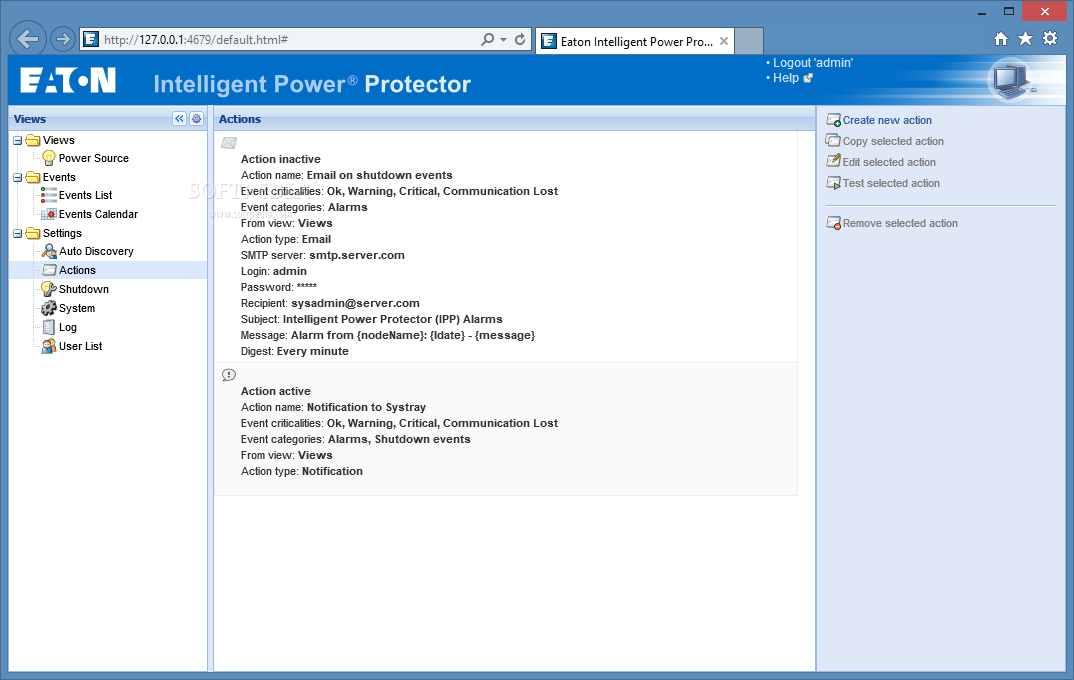Click the Auto Discovery icon
This screenshot has height=680, width=1074.
point(49,251)
